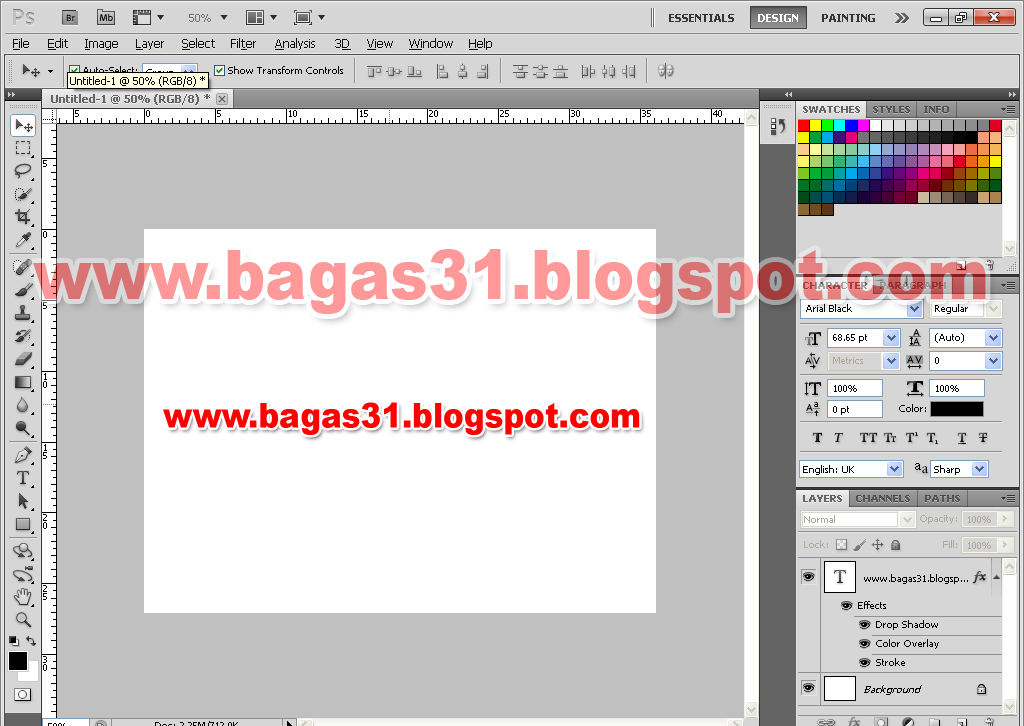Select the Zoom tool
Image resolution: width=1024 pixels, height=726 pixels.
(x=24, y=619)
